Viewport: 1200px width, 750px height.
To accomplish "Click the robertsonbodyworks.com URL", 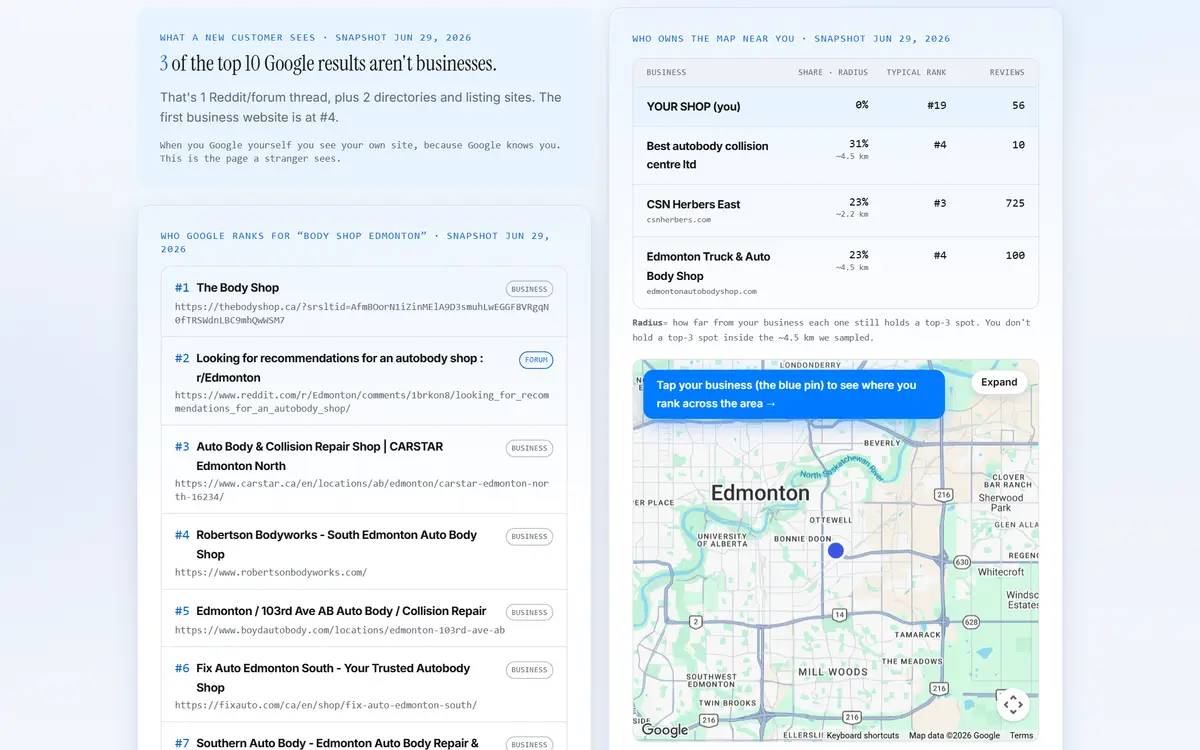I will point(271,573).
